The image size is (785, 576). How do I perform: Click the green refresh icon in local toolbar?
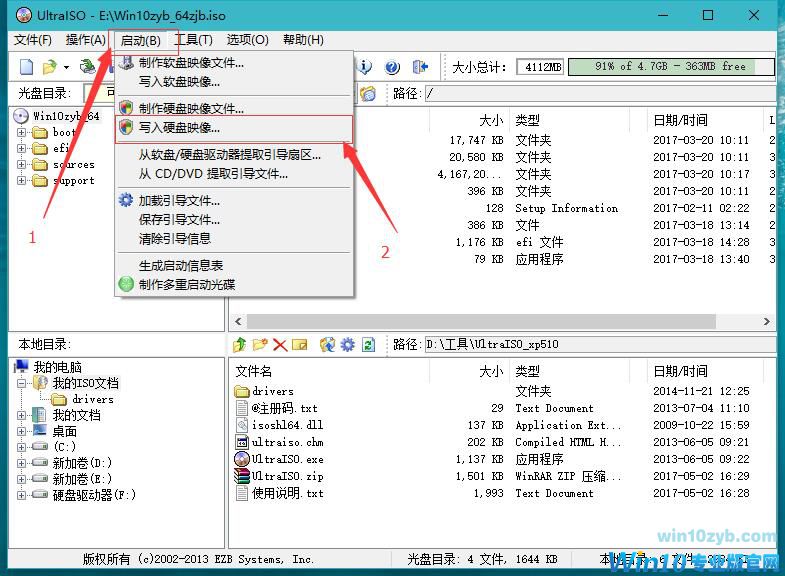pos(368,345)
